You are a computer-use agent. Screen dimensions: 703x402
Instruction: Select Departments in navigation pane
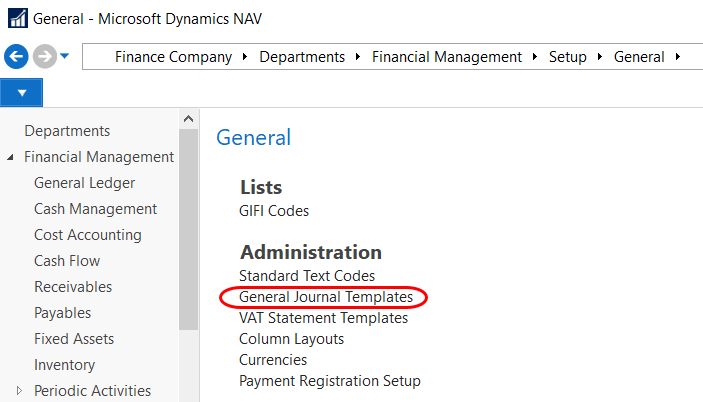pos(67,131)
